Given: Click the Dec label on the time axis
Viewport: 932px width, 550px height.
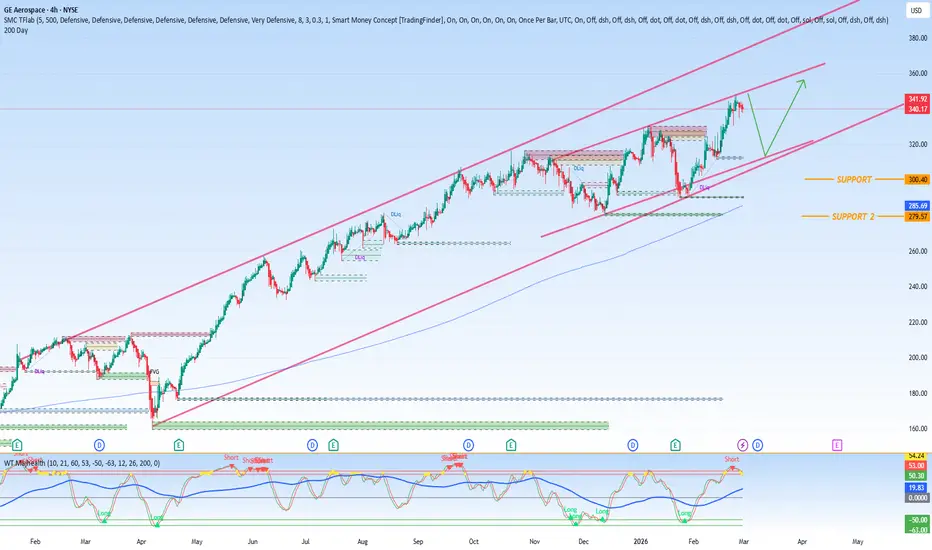Looking at the screenshot, I should click(x=584, y=542).
